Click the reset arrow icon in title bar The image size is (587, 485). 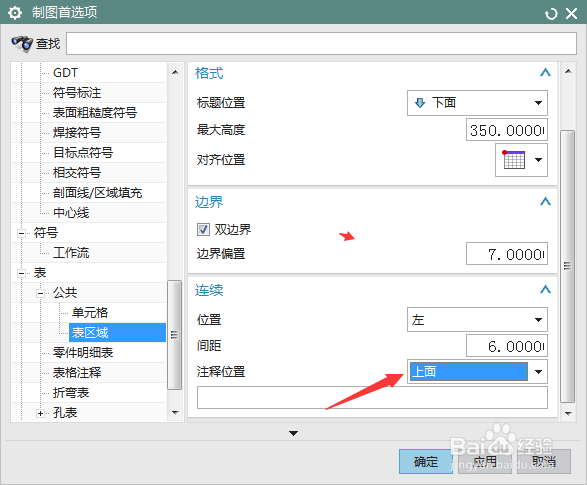551,14
